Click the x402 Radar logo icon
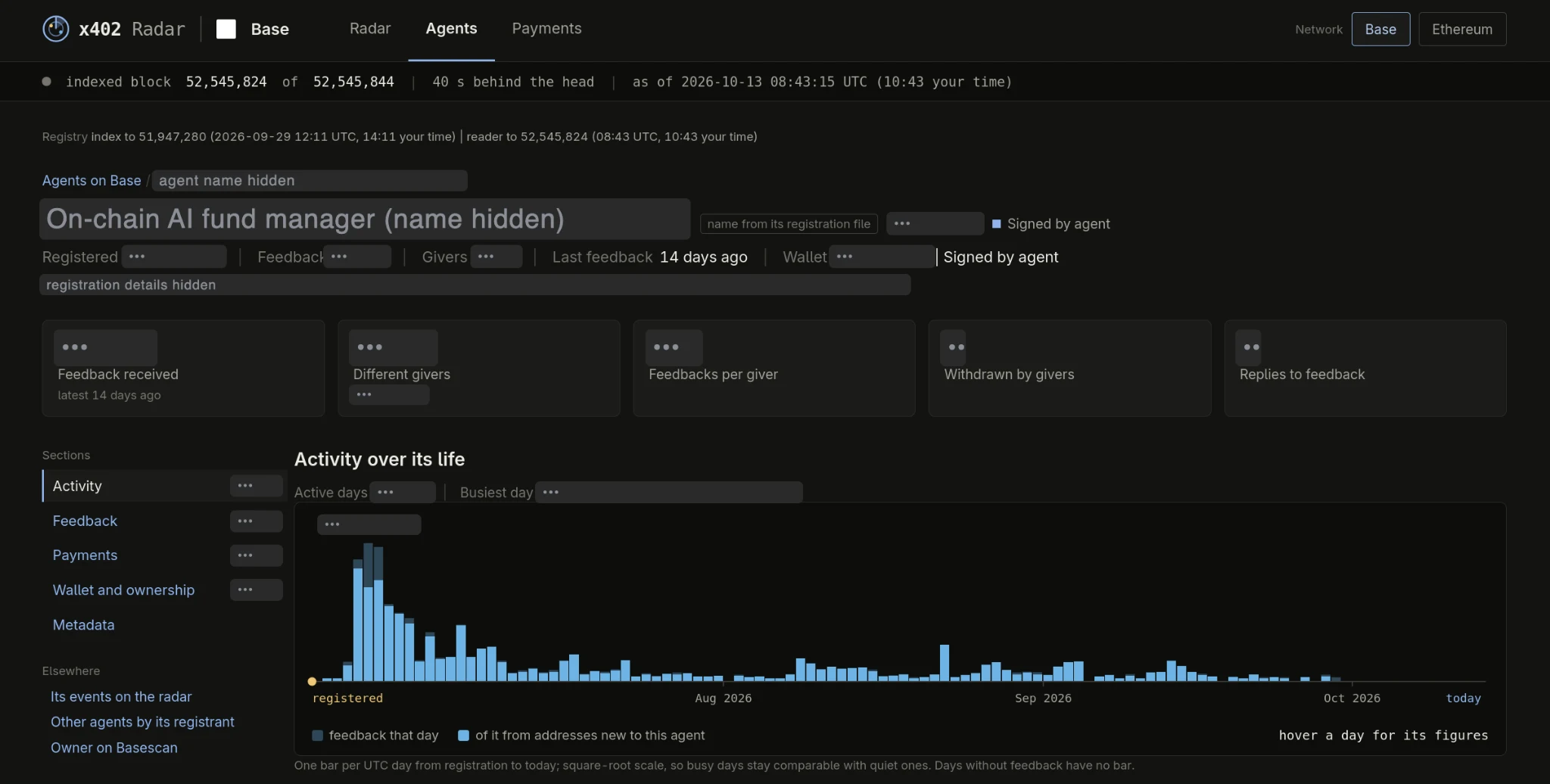 pos(55,29)
